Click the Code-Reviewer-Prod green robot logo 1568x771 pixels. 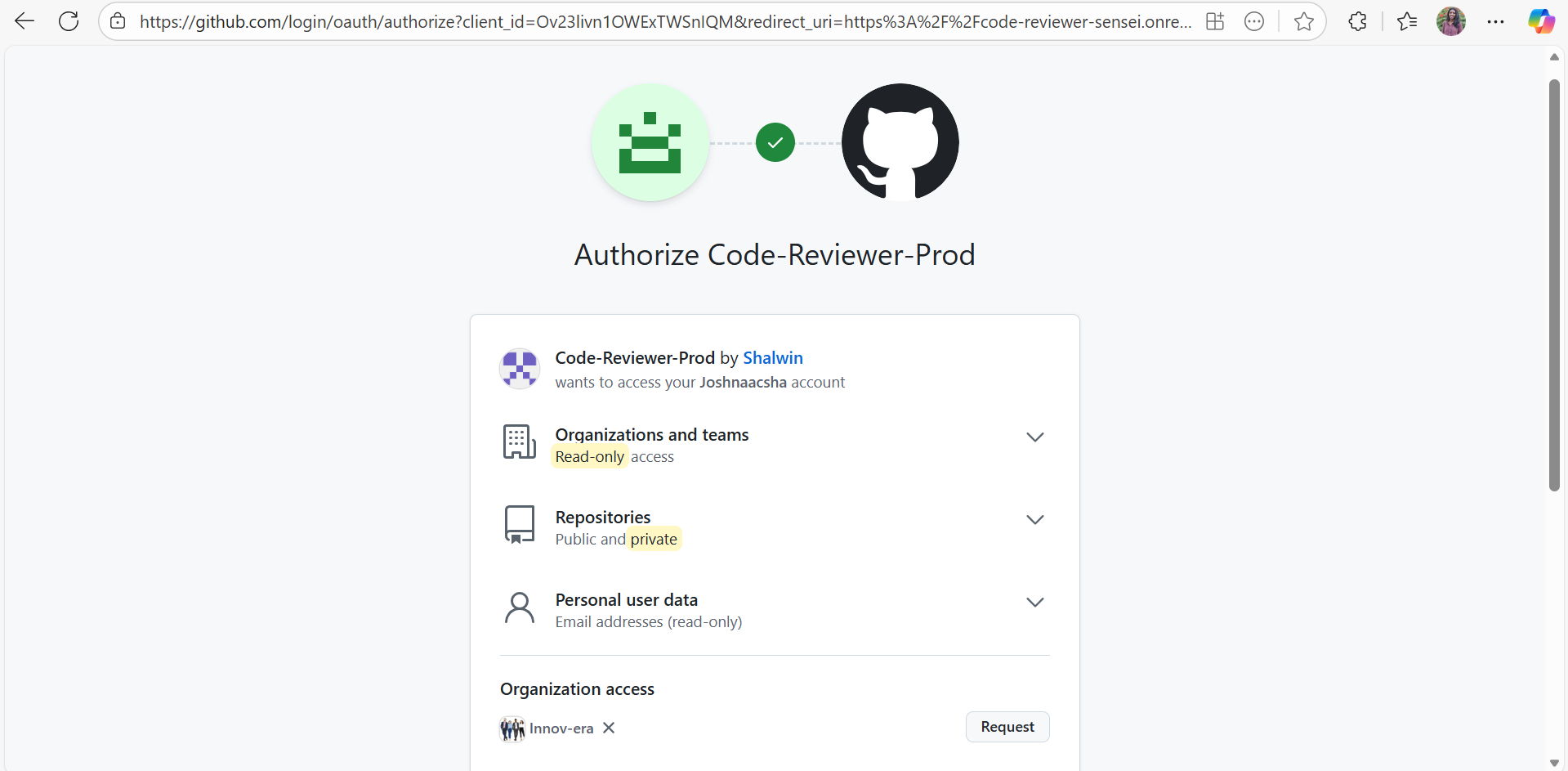(x=650, y=142)
